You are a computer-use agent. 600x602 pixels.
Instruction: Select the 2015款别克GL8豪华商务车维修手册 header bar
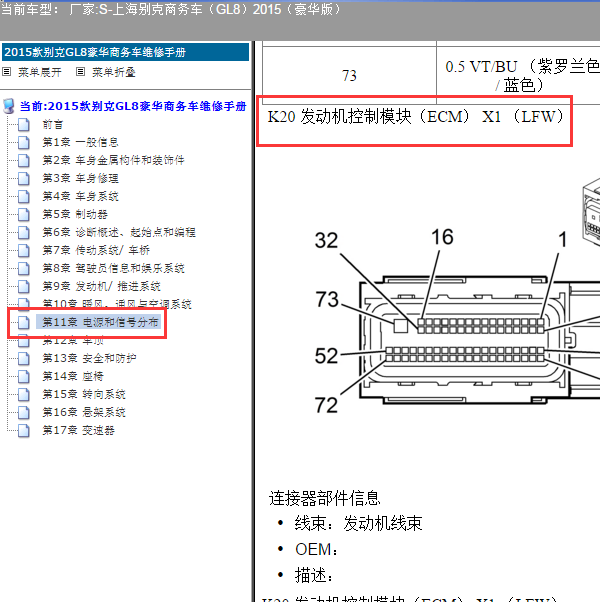(x=125, y=52)
